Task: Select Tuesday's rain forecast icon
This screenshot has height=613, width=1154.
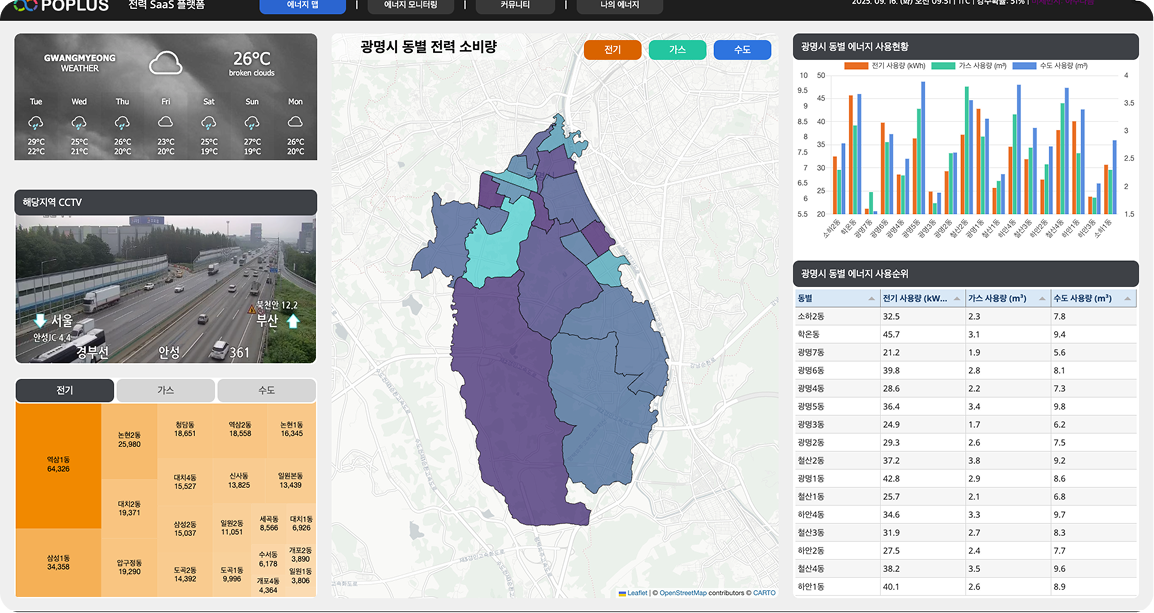Action: click(36, 123)
